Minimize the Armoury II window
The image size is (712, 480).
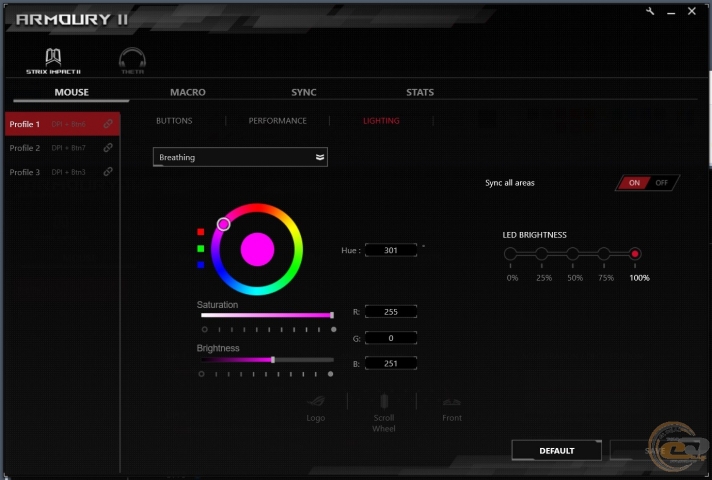coord(671,13)
